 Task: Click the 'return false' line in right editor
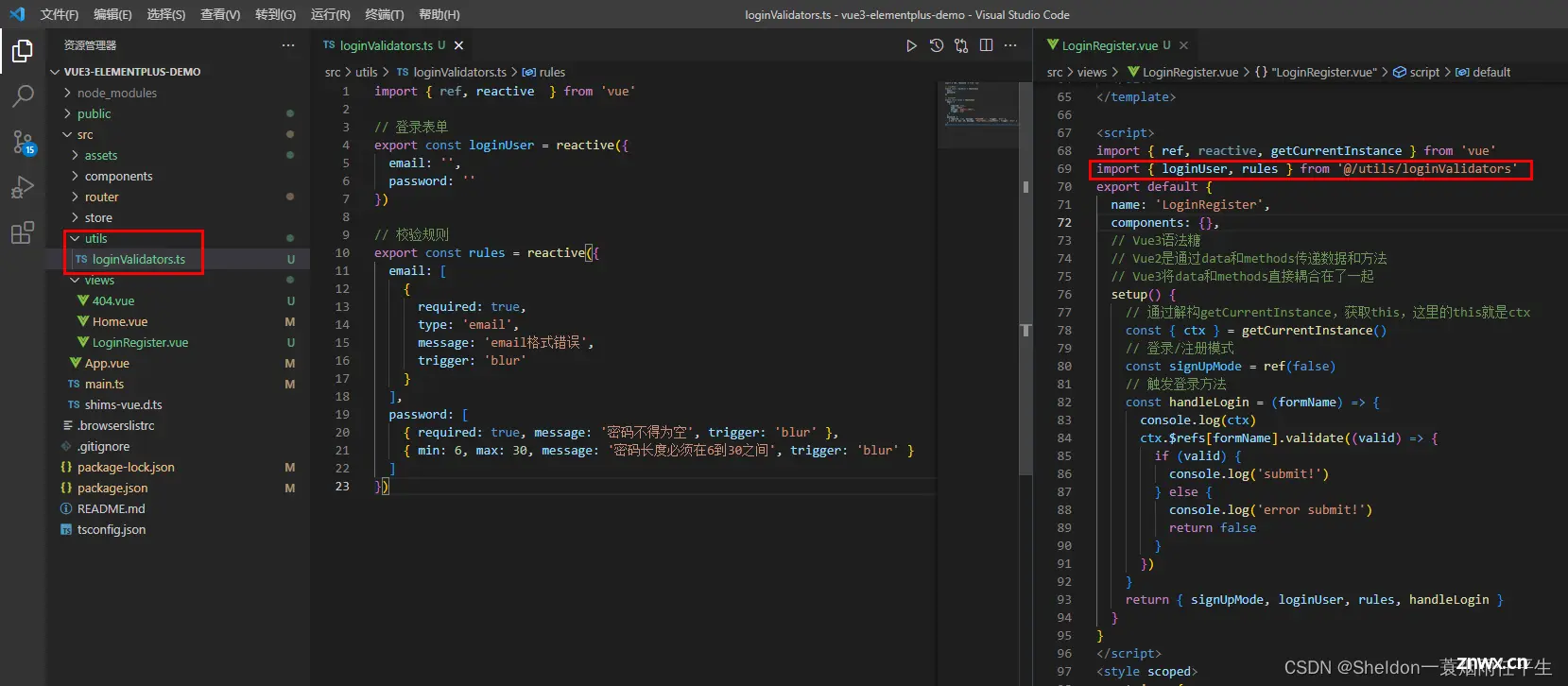[x=1213, y=527]
